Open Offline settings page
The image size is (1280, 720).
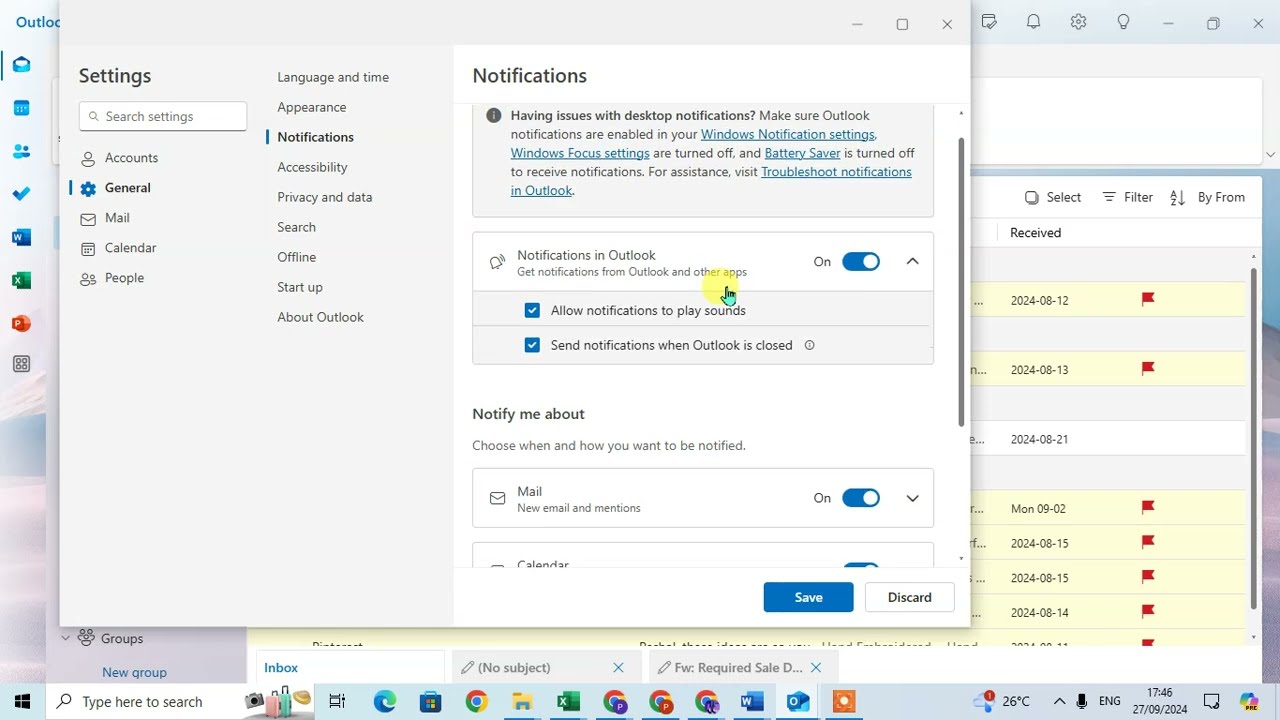point(297,257)
